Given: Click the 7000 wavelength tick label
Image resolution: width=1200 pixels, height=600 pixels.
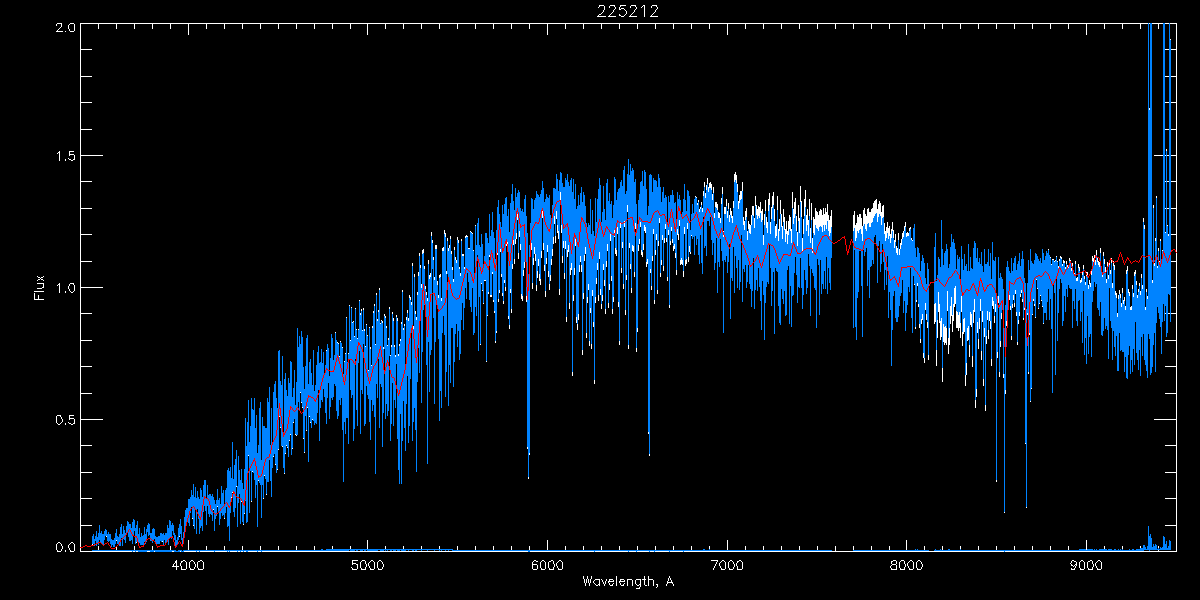Looking at the screenshot, I should click(x=727, y=564).
